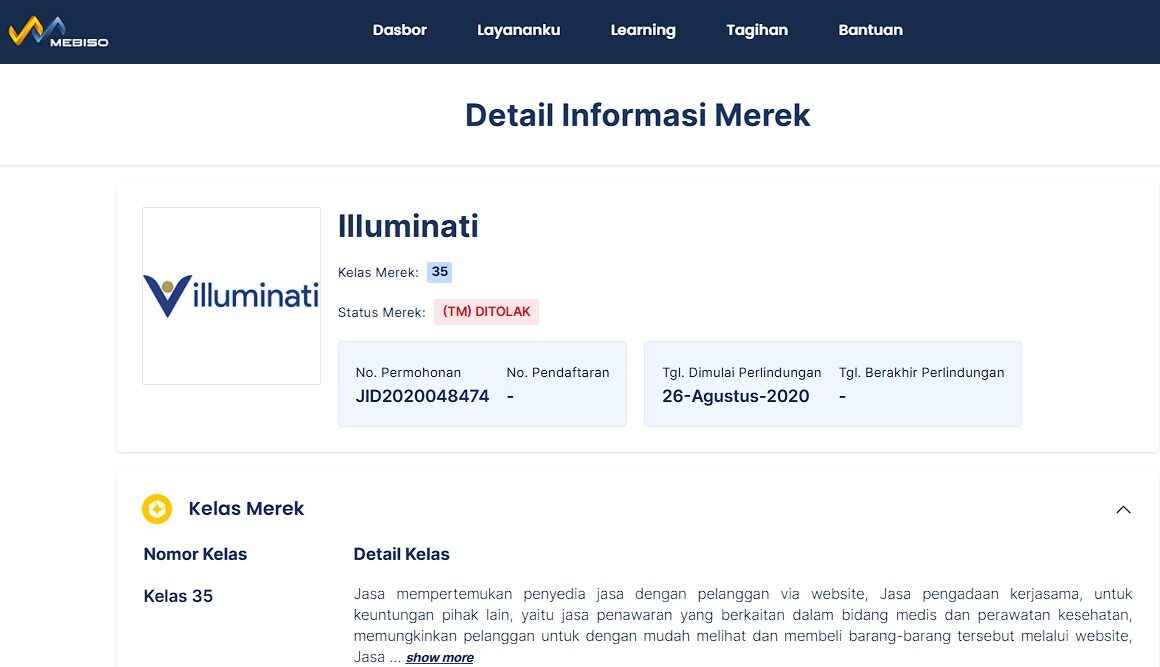Click the No. Pendaftaran label
This screenshot has width=1160, height=667.
(x=558, y=373)
